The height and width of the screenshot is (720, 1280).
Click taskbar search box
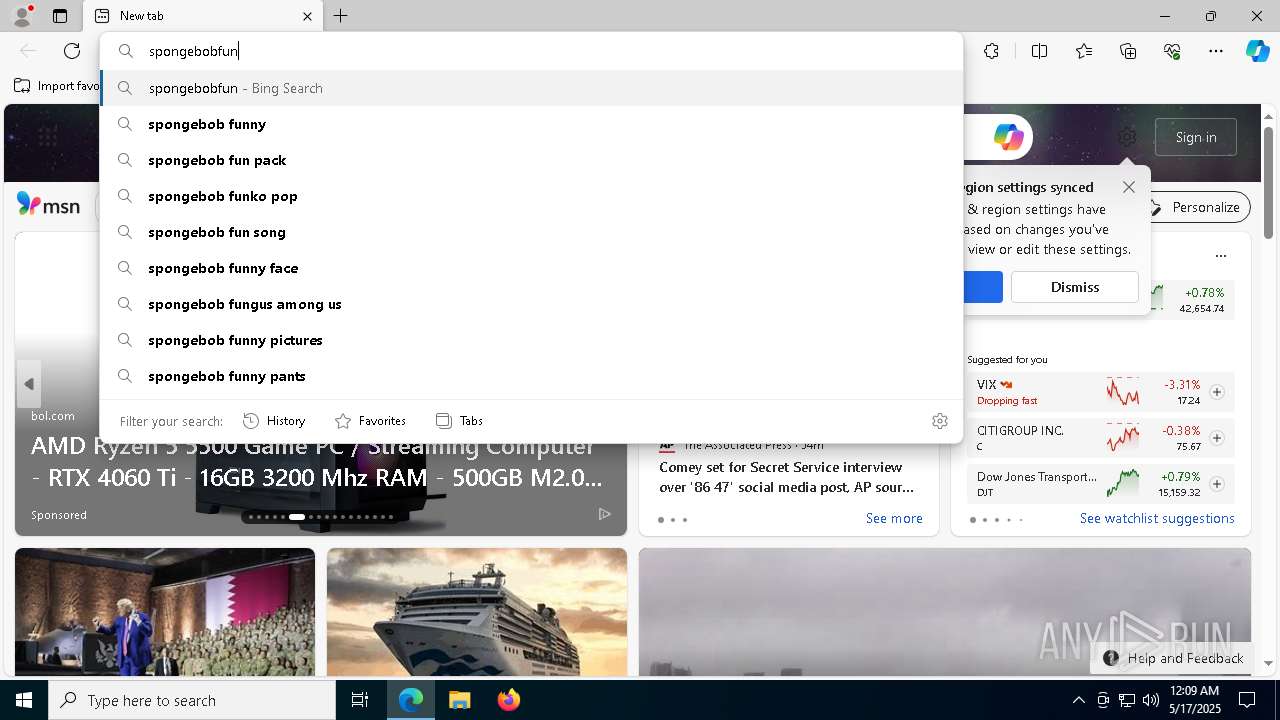192,700
